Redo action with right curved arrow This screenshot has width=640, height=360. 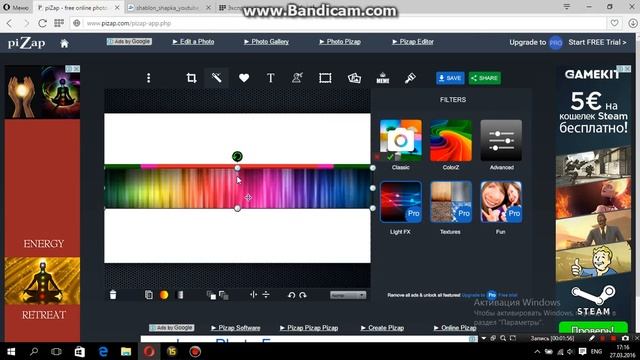pyautogui.click(x=302, y=295)
